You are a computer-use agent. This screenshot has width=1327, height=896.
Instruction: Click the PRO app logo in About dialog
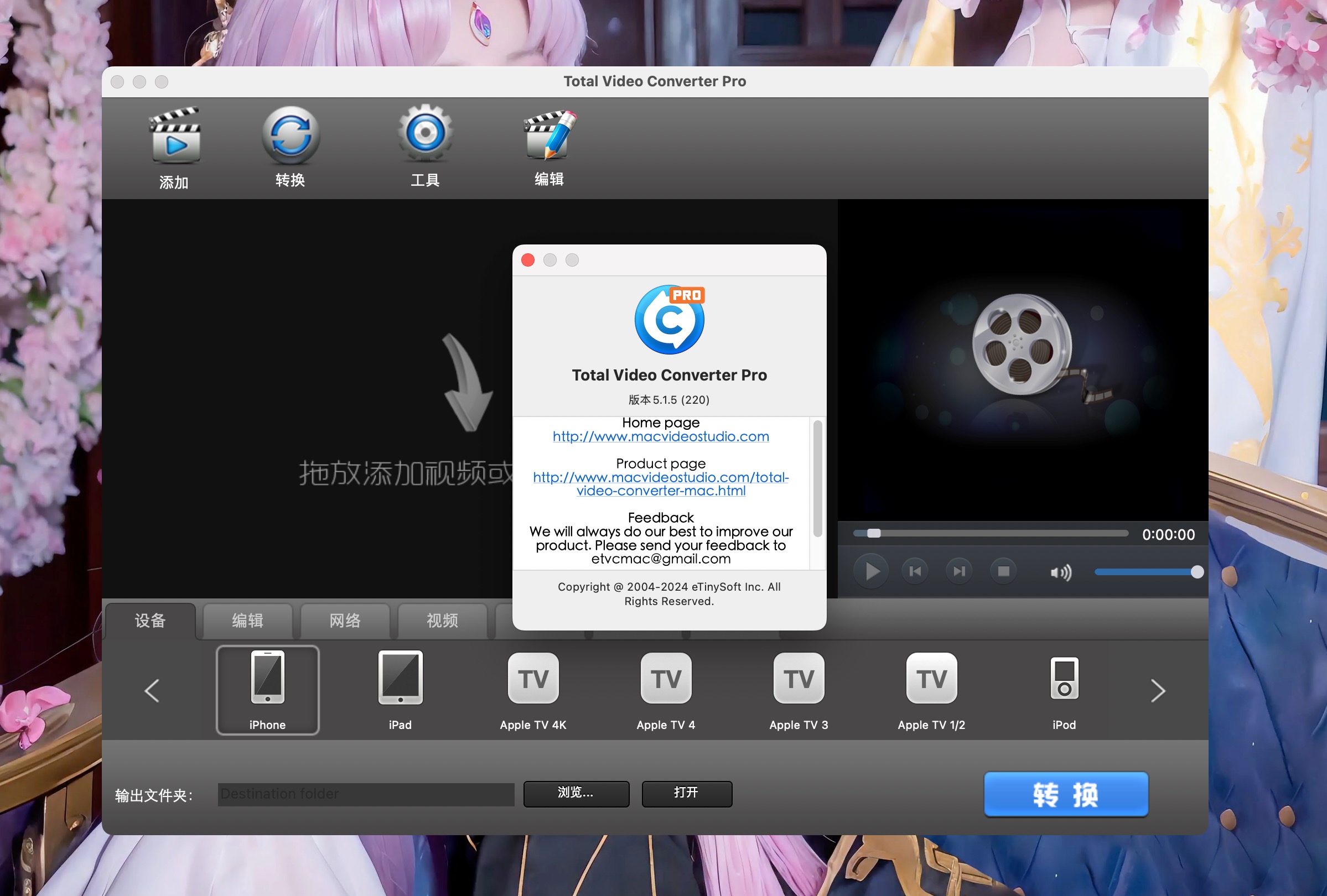(x=669, y=320)
